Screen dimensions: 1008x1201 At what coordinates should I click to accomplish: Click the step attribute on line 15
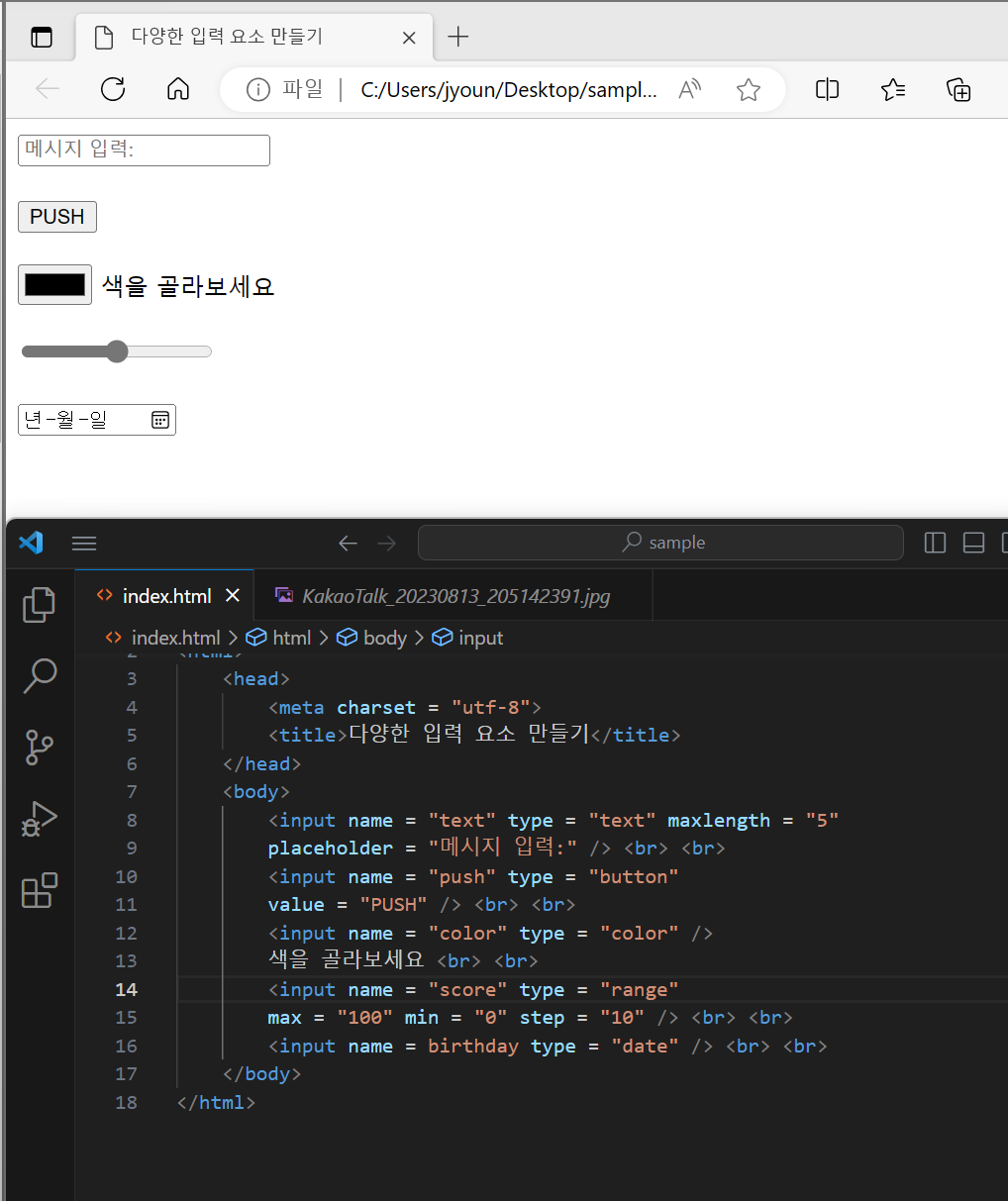pyautogui.click(x=542, y=1018)
